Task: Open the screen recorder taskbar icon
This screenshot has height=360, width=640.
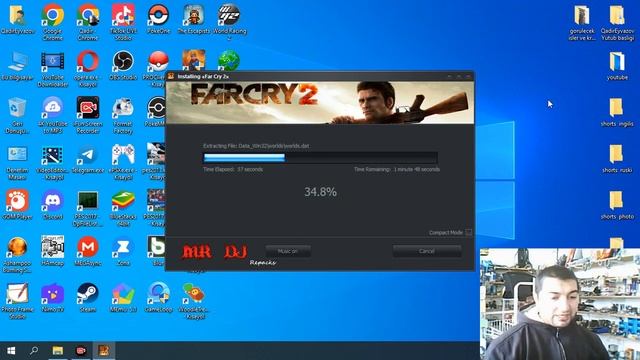Action: pos(81,351)
